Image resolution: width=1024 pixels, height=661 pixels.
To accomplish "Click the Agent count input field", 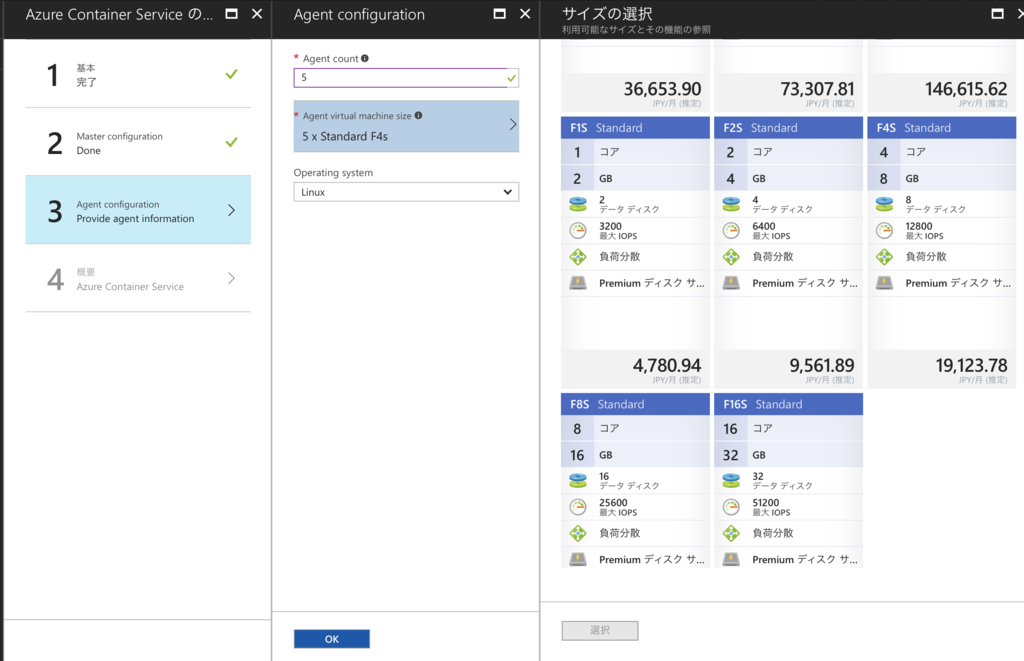I will (x=400, y=78).
